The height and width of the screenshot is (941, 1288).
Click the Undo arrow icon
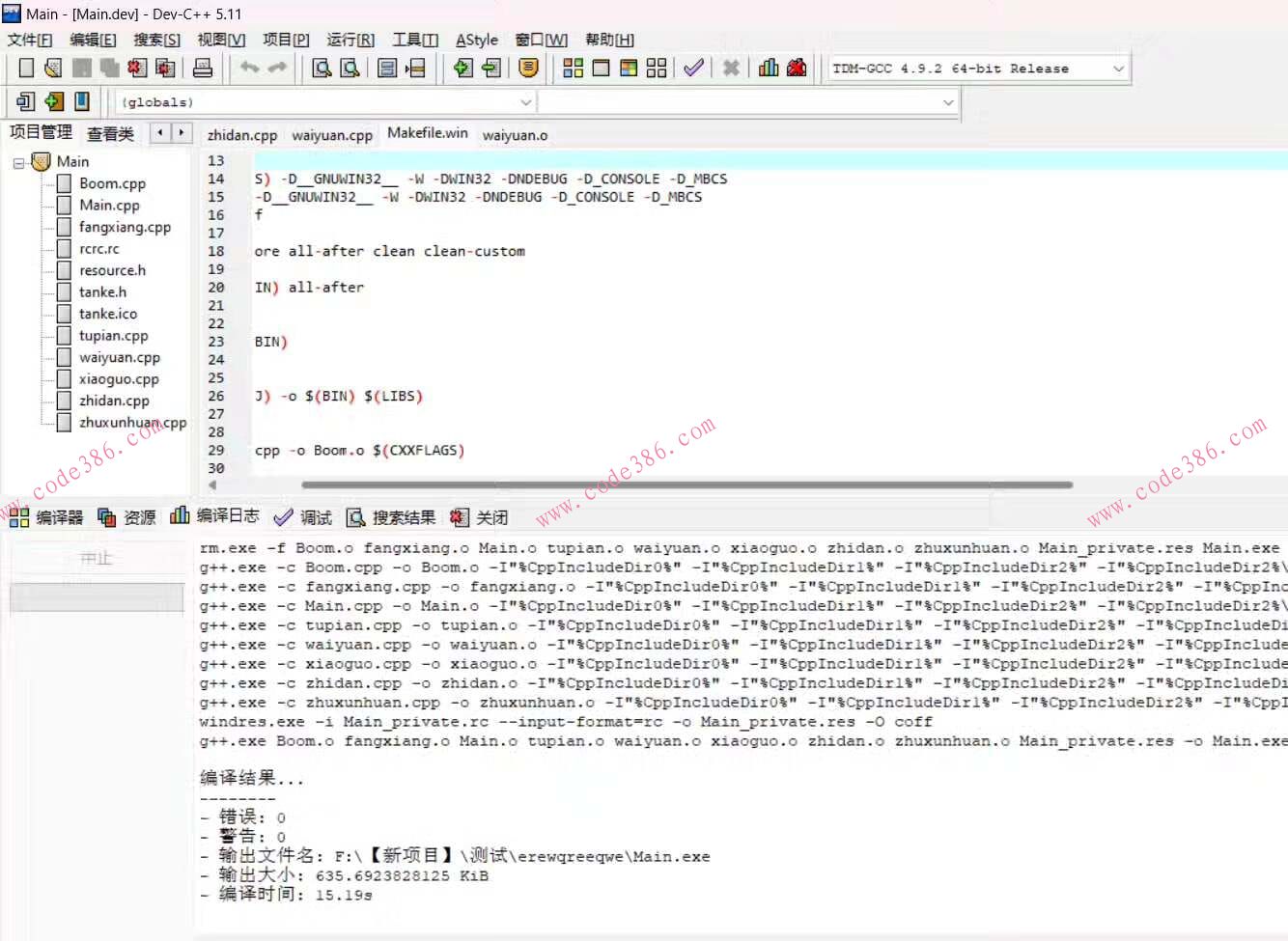(249, 68)
